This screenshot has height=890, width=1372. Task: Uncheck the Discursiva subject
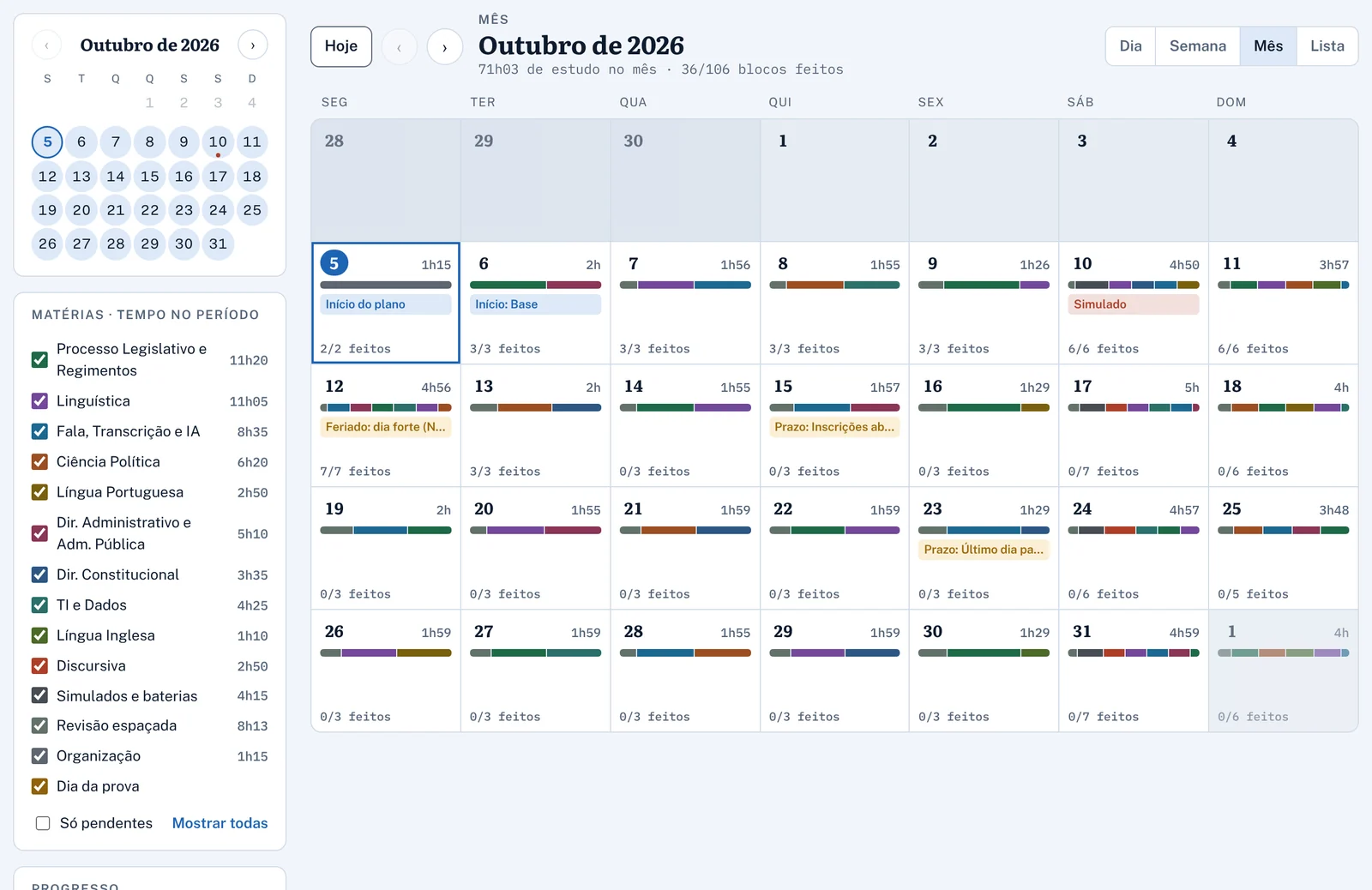[x=39, y=665]
